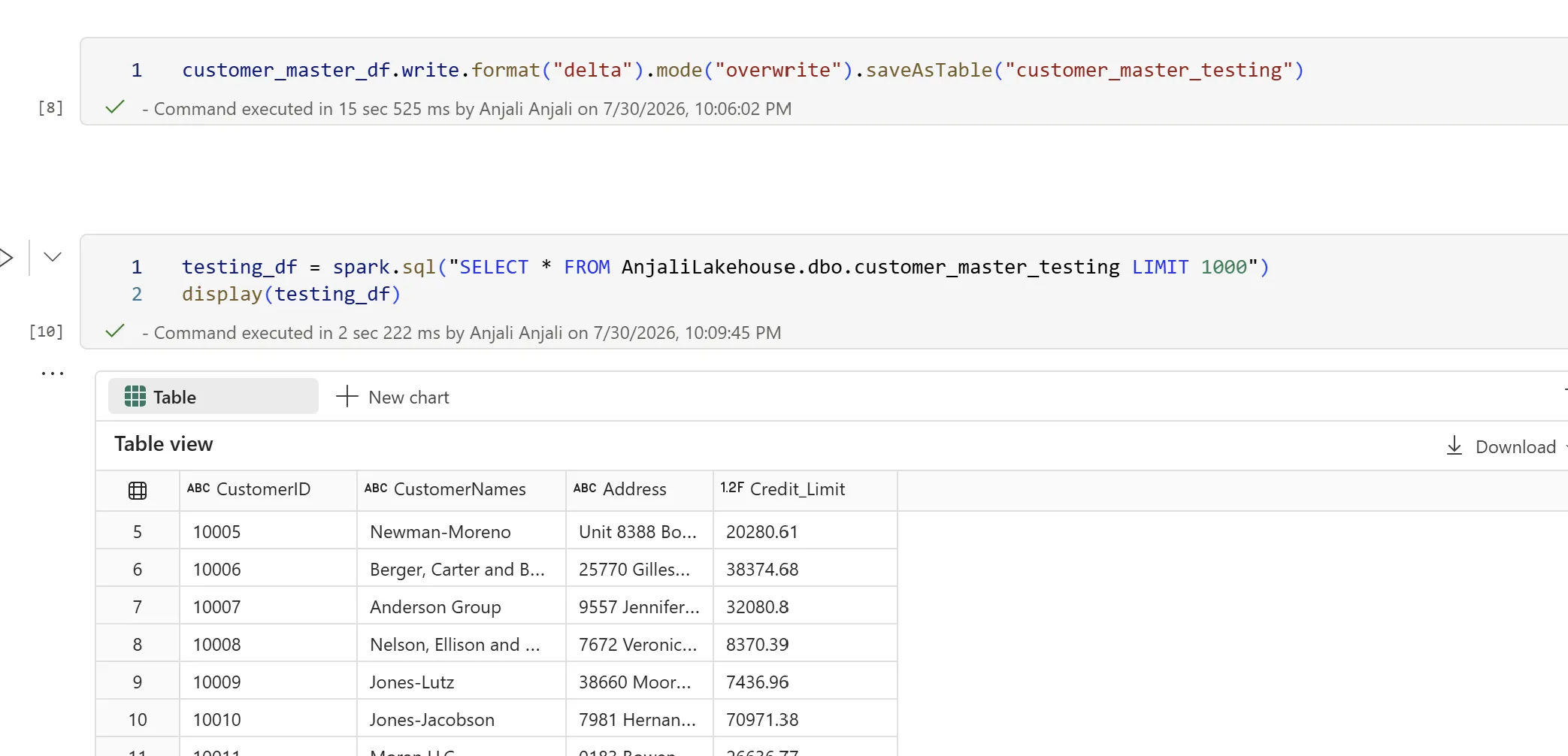Click the download arrow icon
The height and width of the screenshot is (756, 1568).
(x=1454, y=446)
